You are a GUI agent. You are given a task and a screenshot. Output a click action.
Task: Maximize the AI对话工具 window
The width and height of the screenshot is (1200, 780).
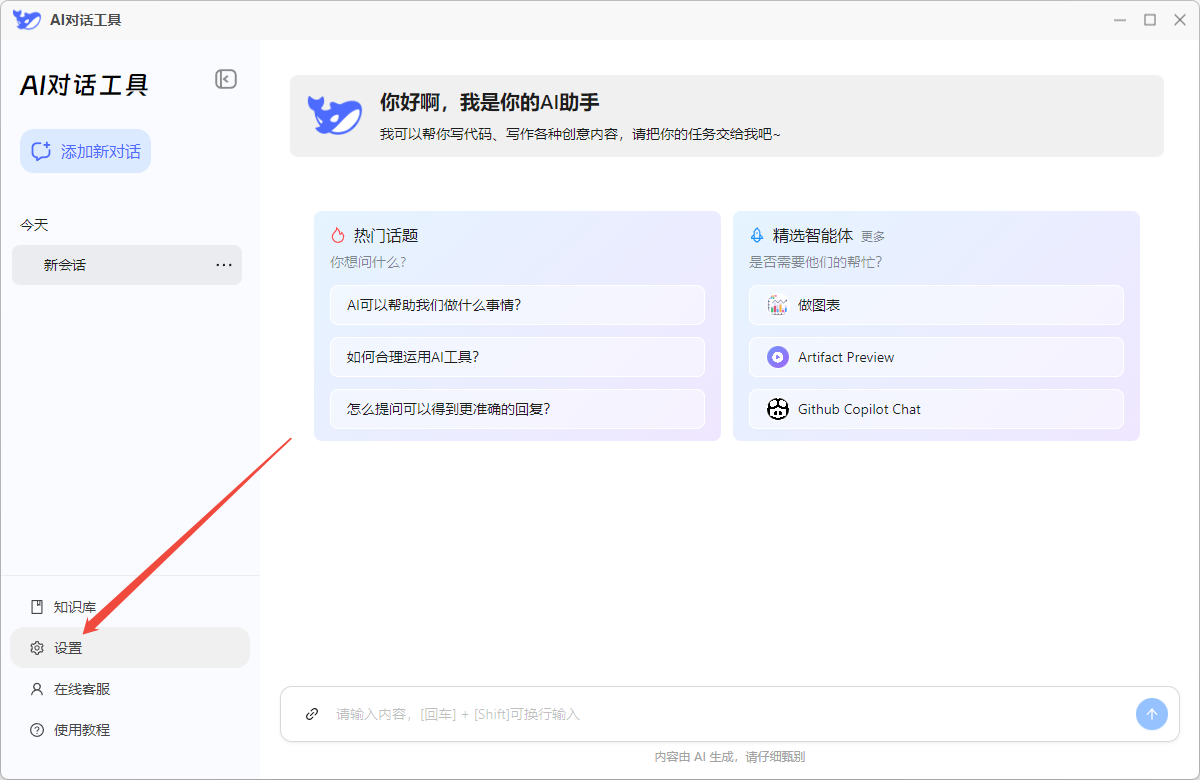[1150, 19]
